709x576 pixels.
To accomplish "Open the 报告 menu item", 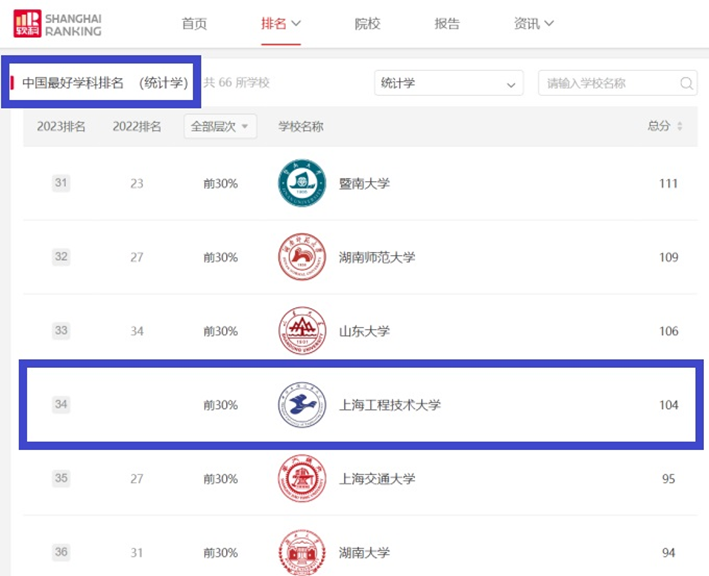I will coord(447,24).
